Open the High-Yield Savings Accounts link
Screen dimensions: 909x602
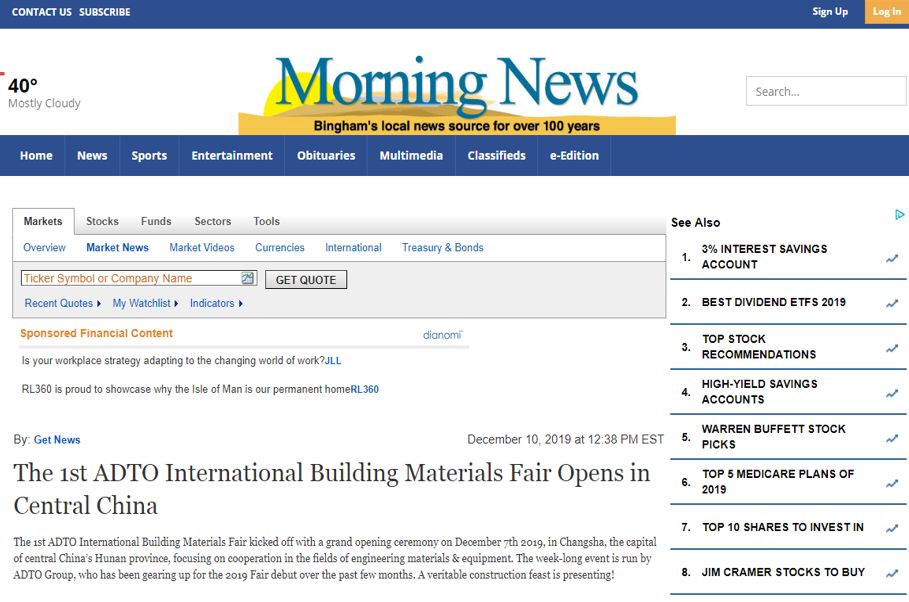pos(759,391)
